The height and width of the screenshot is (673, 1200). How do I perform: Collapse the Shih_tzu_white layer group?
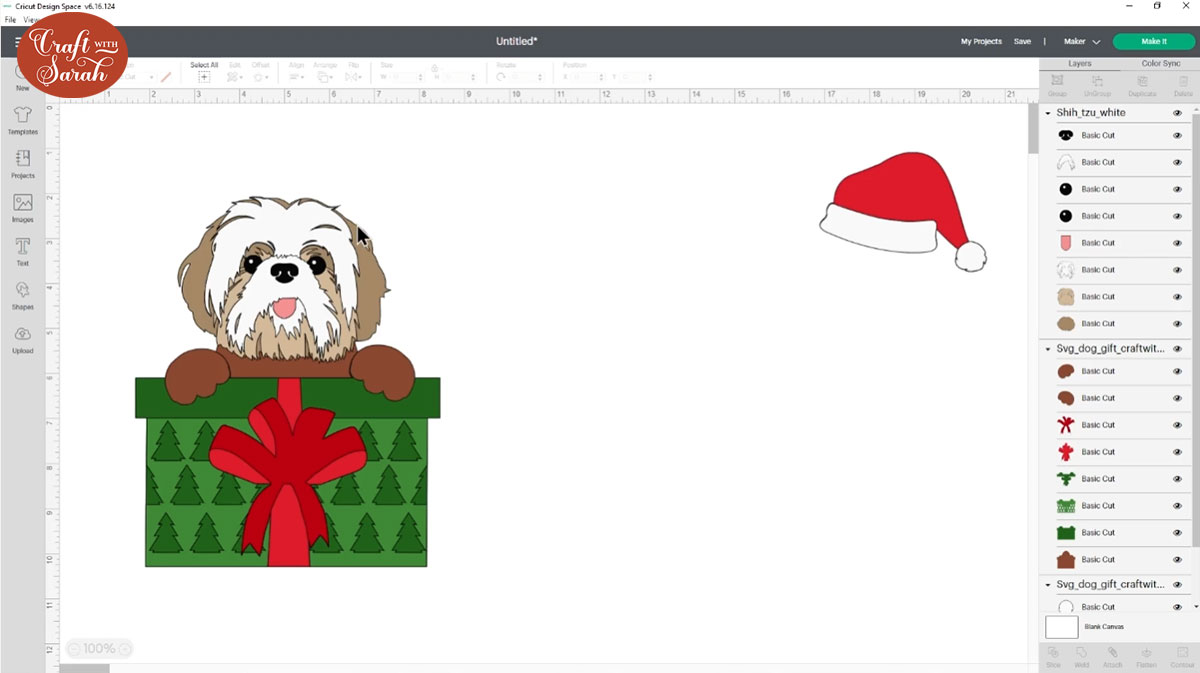coord(1048,113)
